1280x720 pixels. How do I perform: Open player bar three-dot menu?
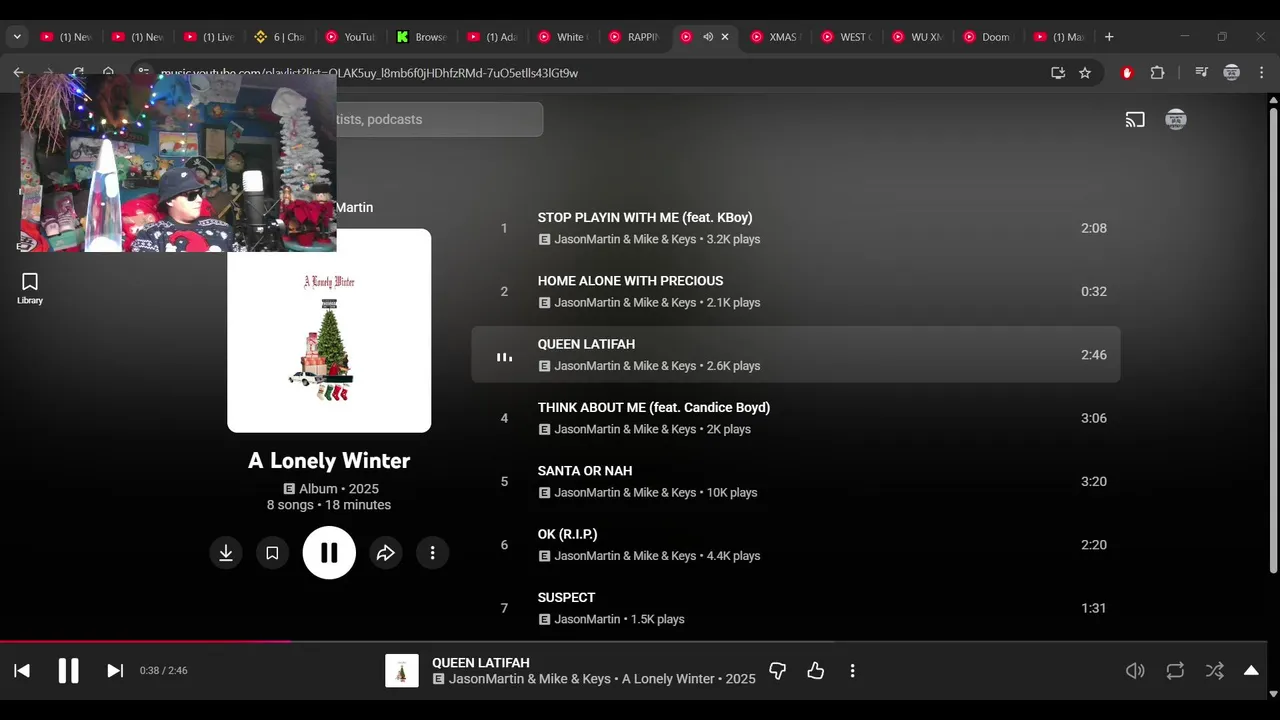click(852, 671)
